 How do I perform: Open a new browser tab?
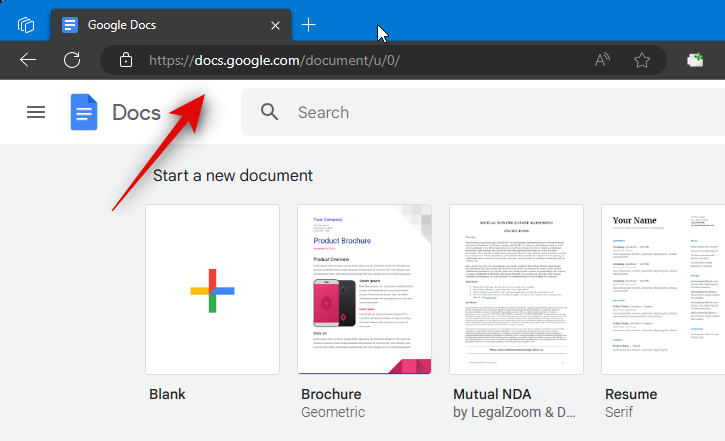coord(308,24)
